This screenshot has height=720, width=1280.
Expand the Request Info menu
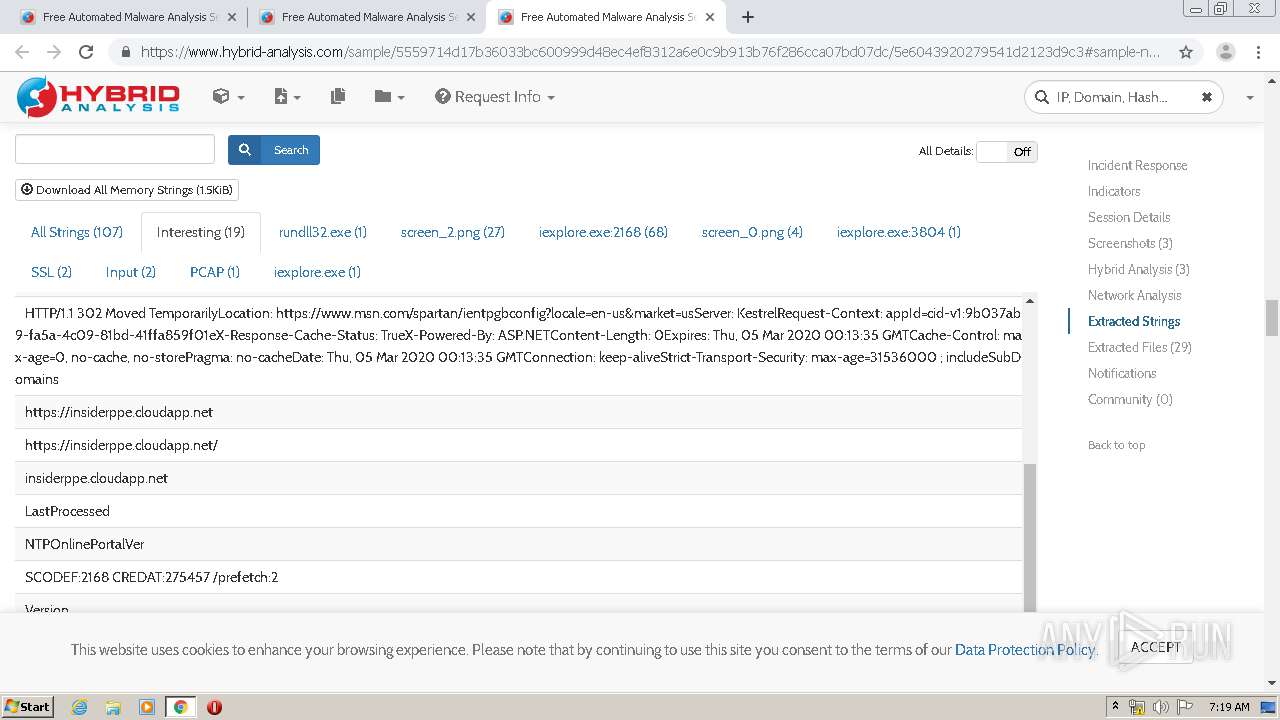[x=495, y=96]
